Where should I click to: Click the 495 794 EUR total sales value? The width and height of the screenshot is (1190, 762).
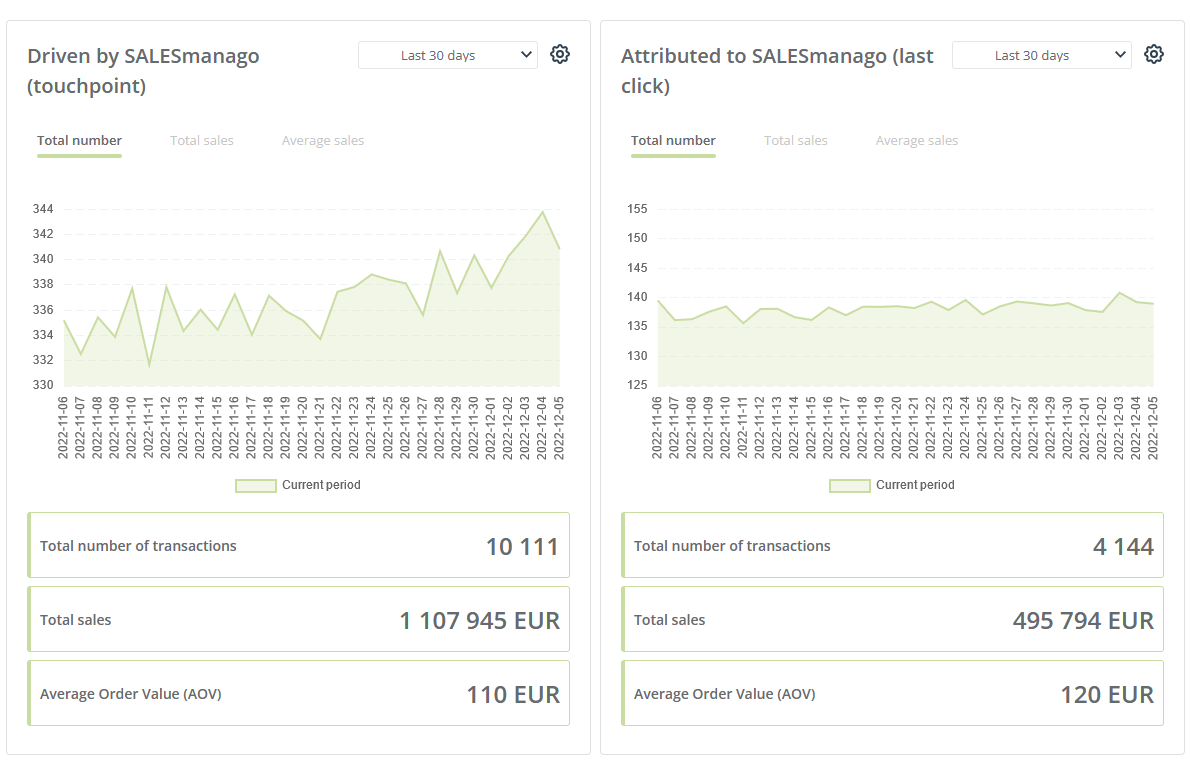(1083, 621)
